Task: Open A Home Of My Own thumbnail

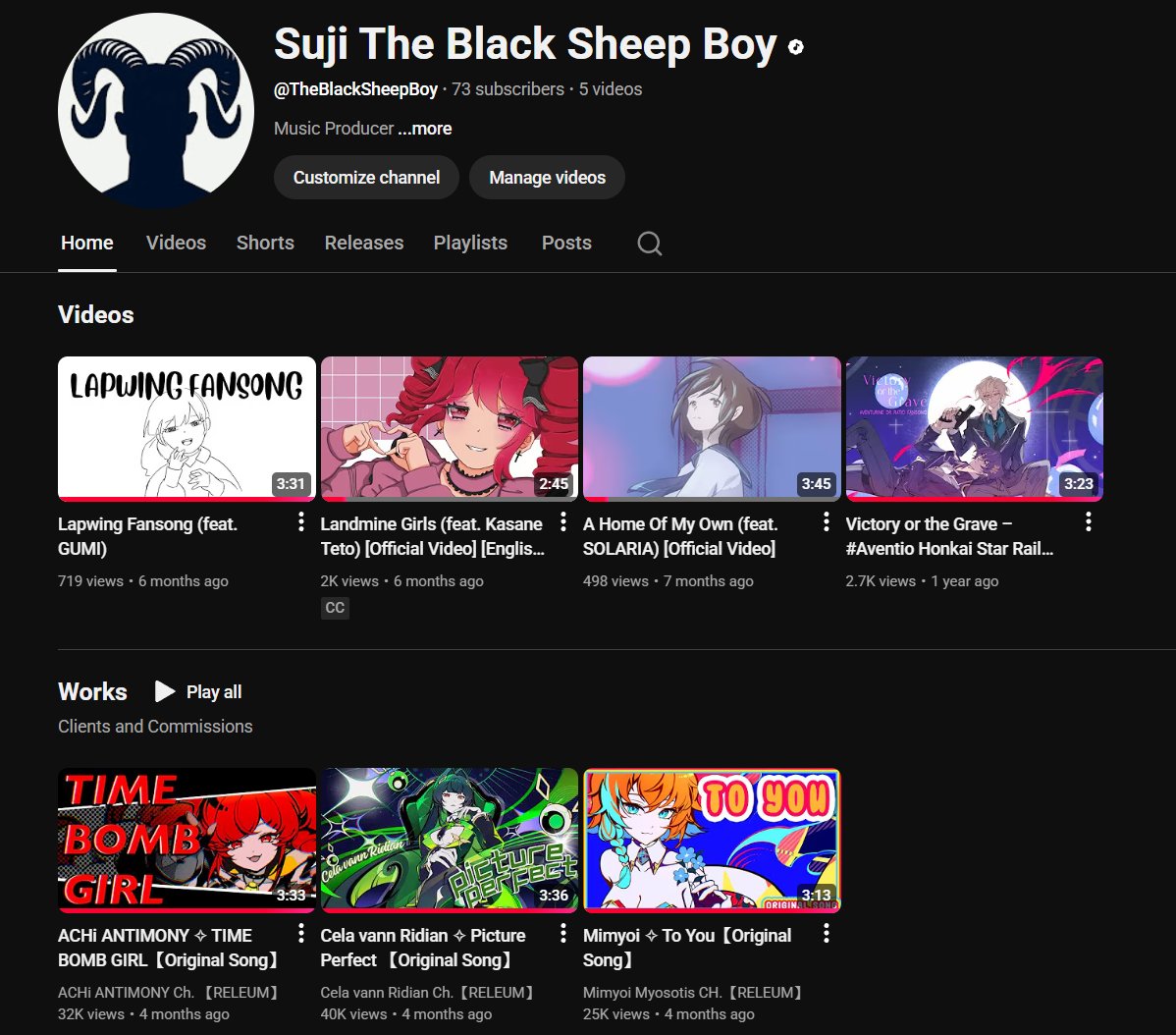Action: click(x=712, y=428)
